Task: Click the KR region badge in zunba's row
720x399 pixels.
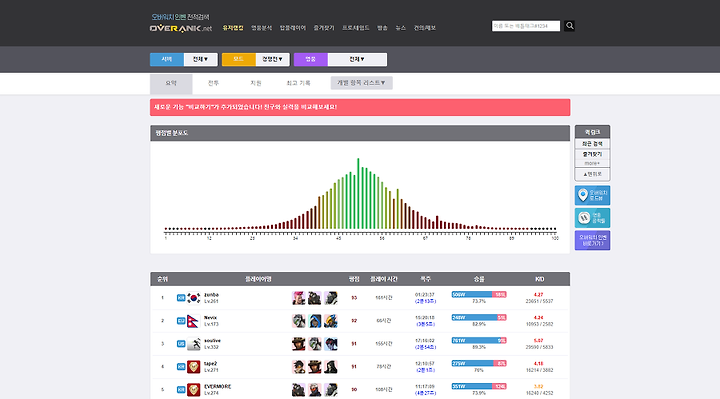Action: (181, 298)
